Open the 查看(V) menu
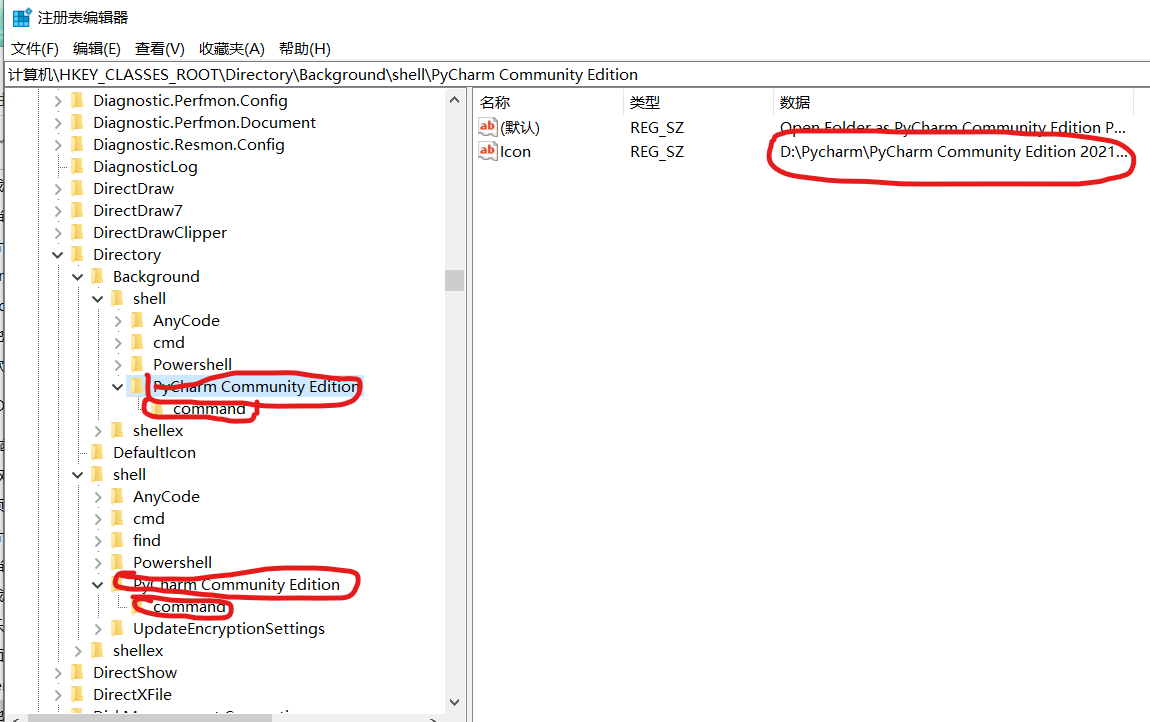This screenshot has width=1150, height=722. coord(159,49)
